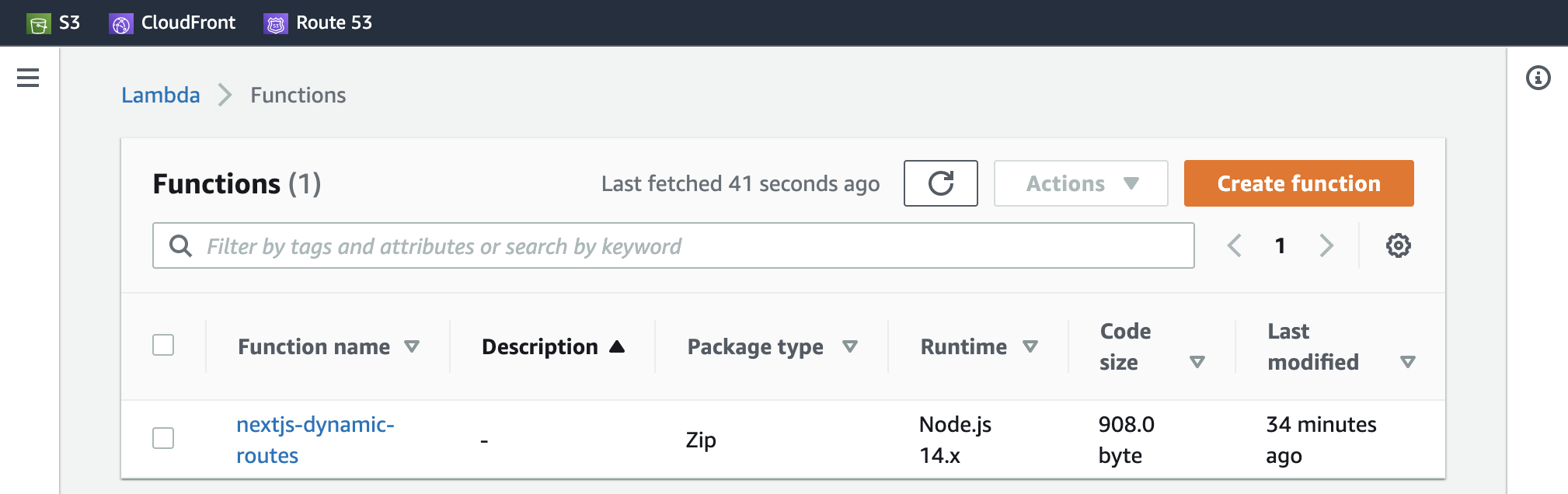Expand the Actions dropdown
The height and width of the screenshot is (494, 1568).
click(x=1080, y=183)
